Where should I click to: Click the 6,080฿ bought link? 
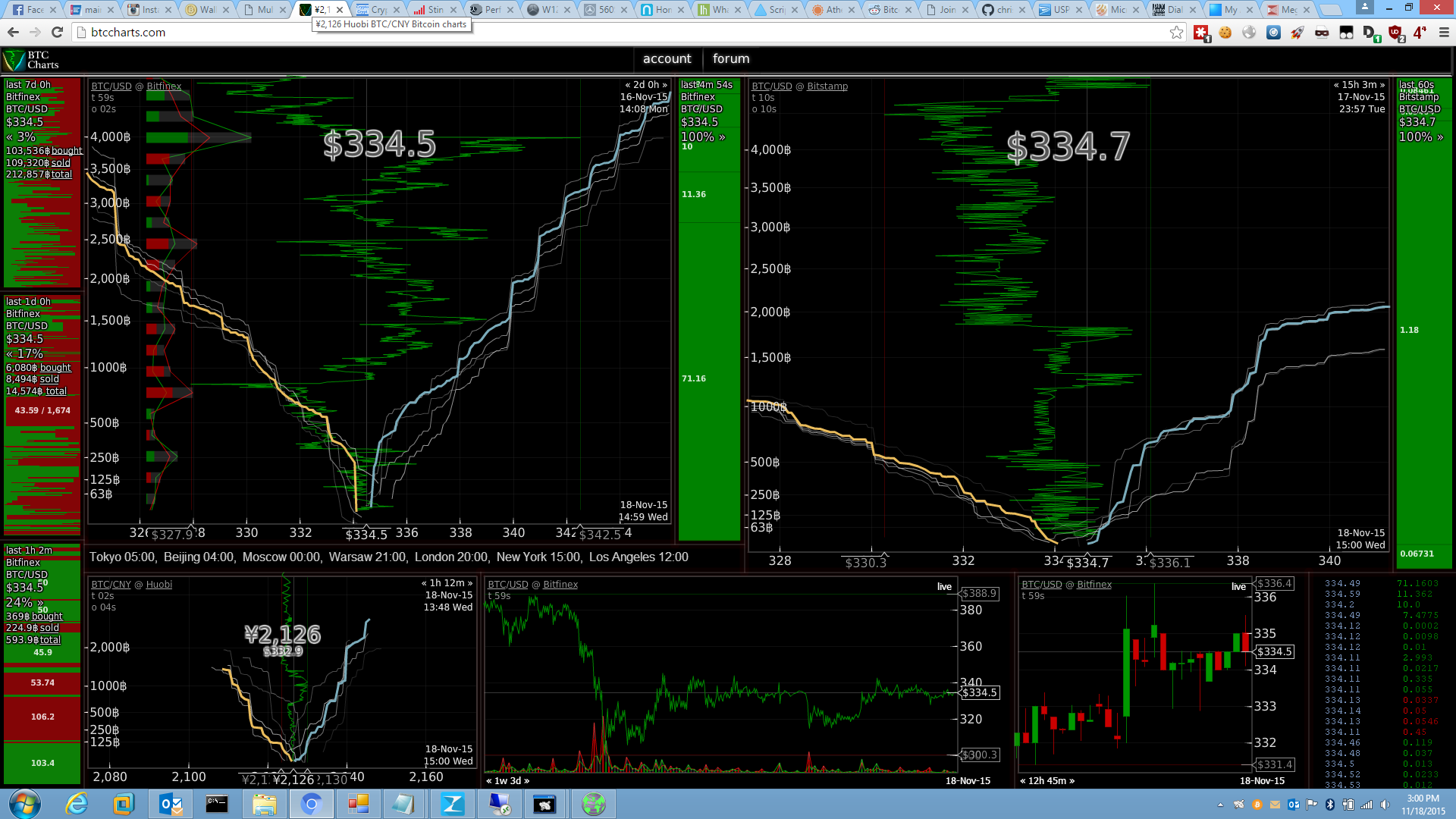pyautogui.click(x=38, y=368)
